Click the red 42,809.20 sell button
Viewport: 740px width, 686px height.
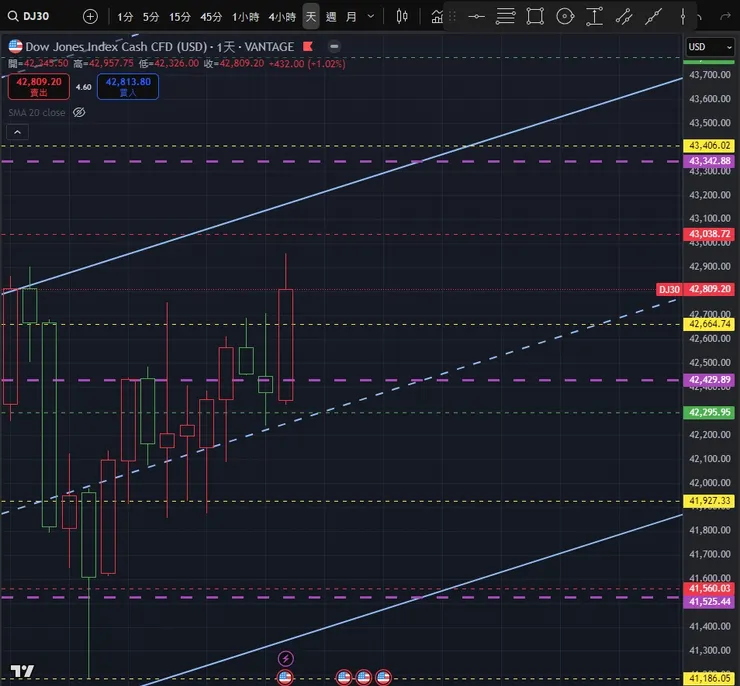click(x=39, y=87)
